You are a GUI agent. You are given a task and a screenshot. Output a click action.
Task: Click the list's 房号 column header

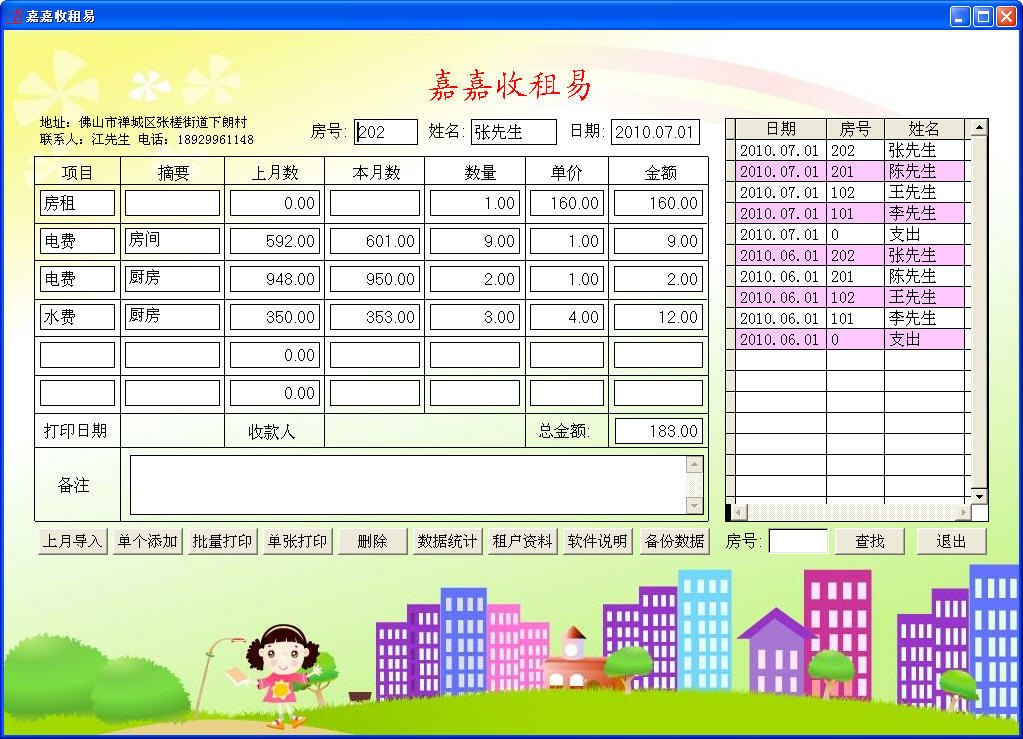pyautogui.click(x=855, y=129)
